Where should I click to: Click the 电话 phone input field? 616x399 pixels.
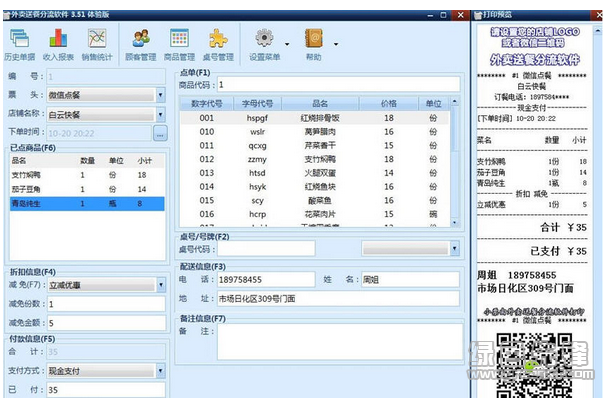point(266,280)
